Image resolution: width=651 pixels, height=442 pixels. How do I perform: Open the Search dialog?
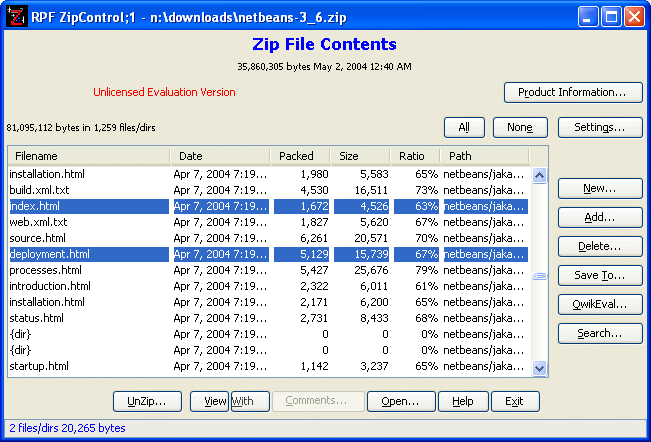[600, 333]
